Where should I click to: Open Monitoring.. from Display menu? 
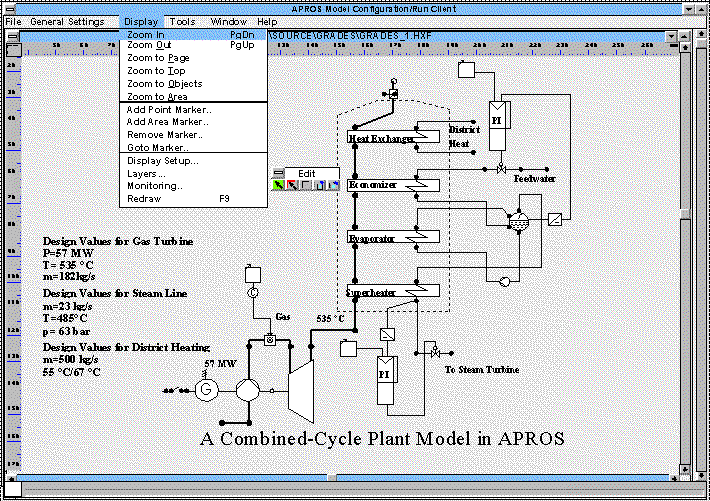coord(193,186)
